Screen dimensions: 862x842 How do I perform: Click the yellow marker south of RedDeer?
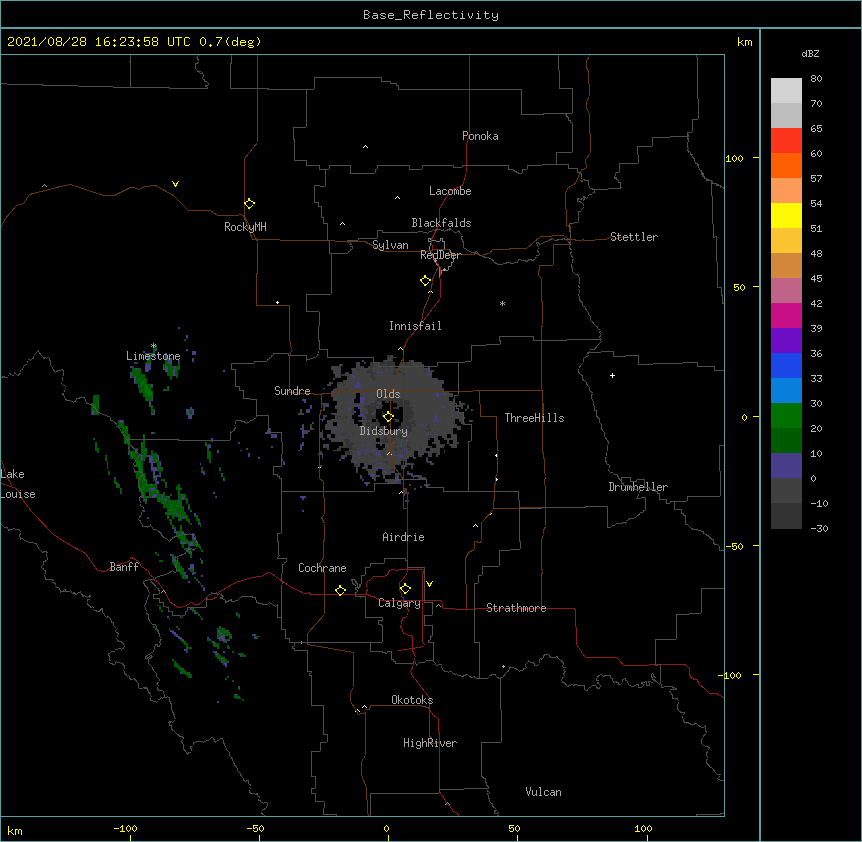(x=426, y=281)
